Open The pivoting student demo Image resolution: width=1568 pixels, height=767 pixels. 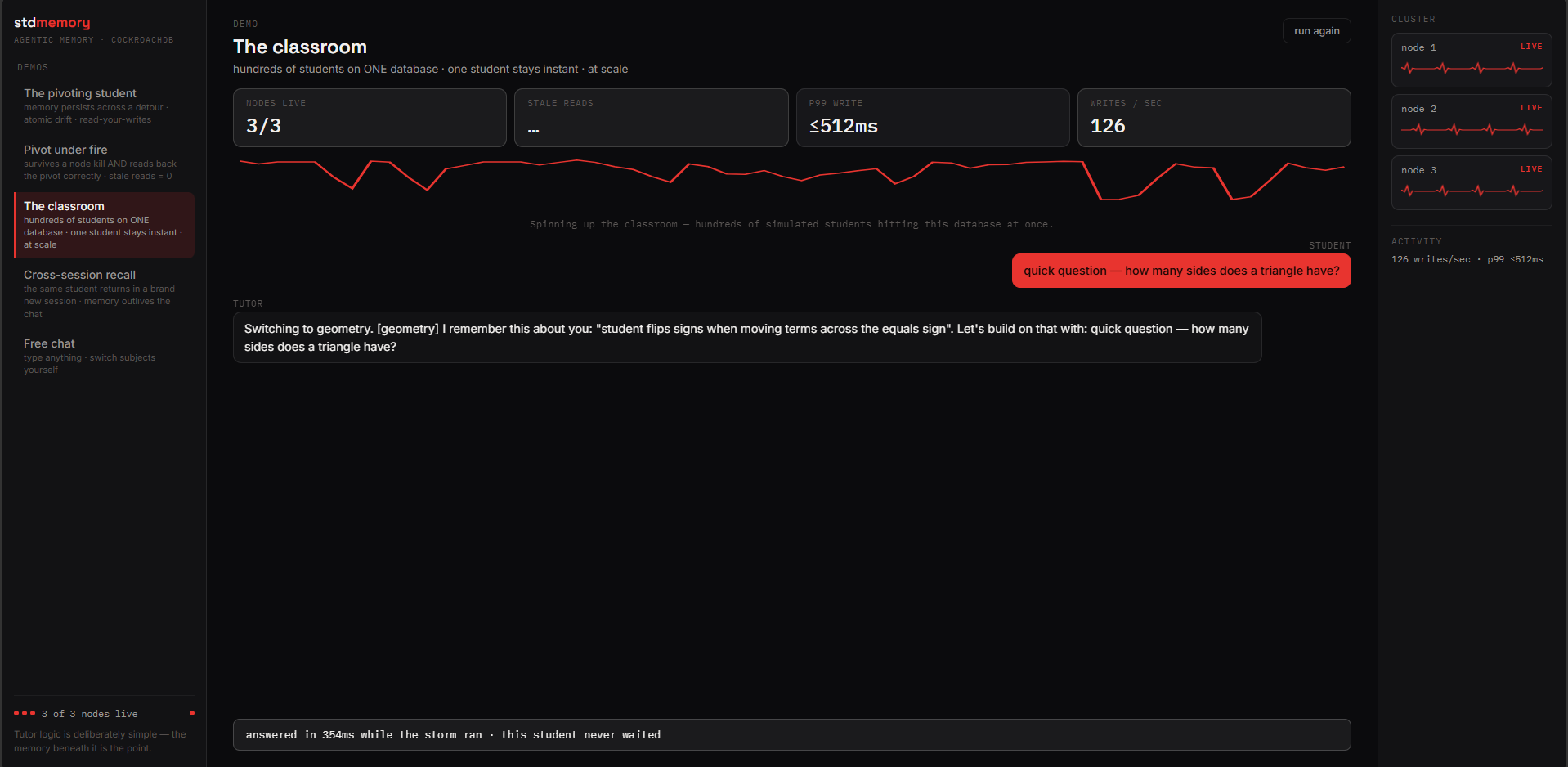(x=104, y=106)
